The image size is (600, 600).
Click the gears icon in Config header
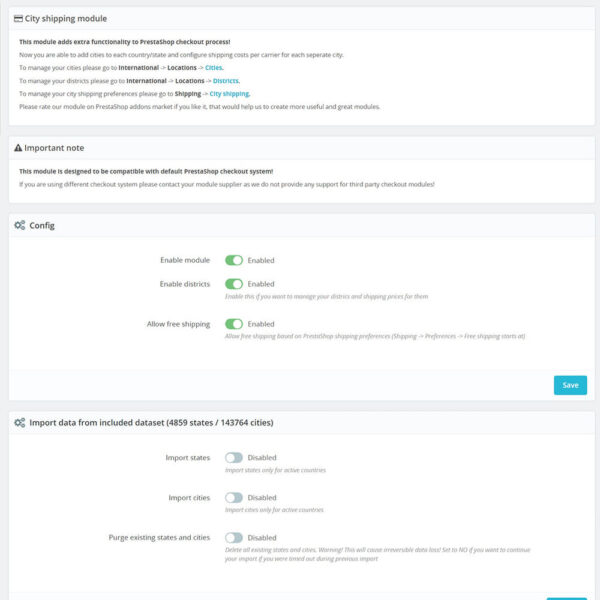pyautogui.click(x=19, y=225)
